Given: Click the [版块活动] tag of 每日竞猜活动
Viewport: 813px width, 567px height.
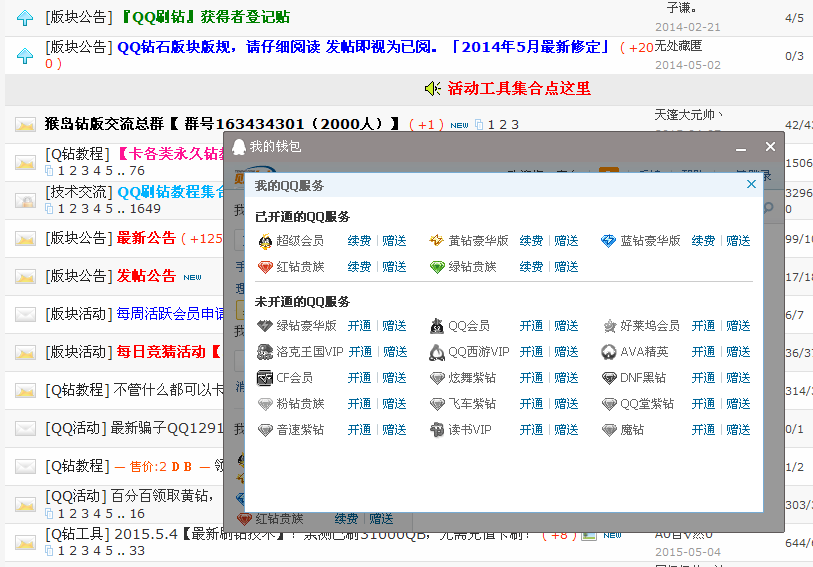Looking at the screenshot, I should pos(79,352).
